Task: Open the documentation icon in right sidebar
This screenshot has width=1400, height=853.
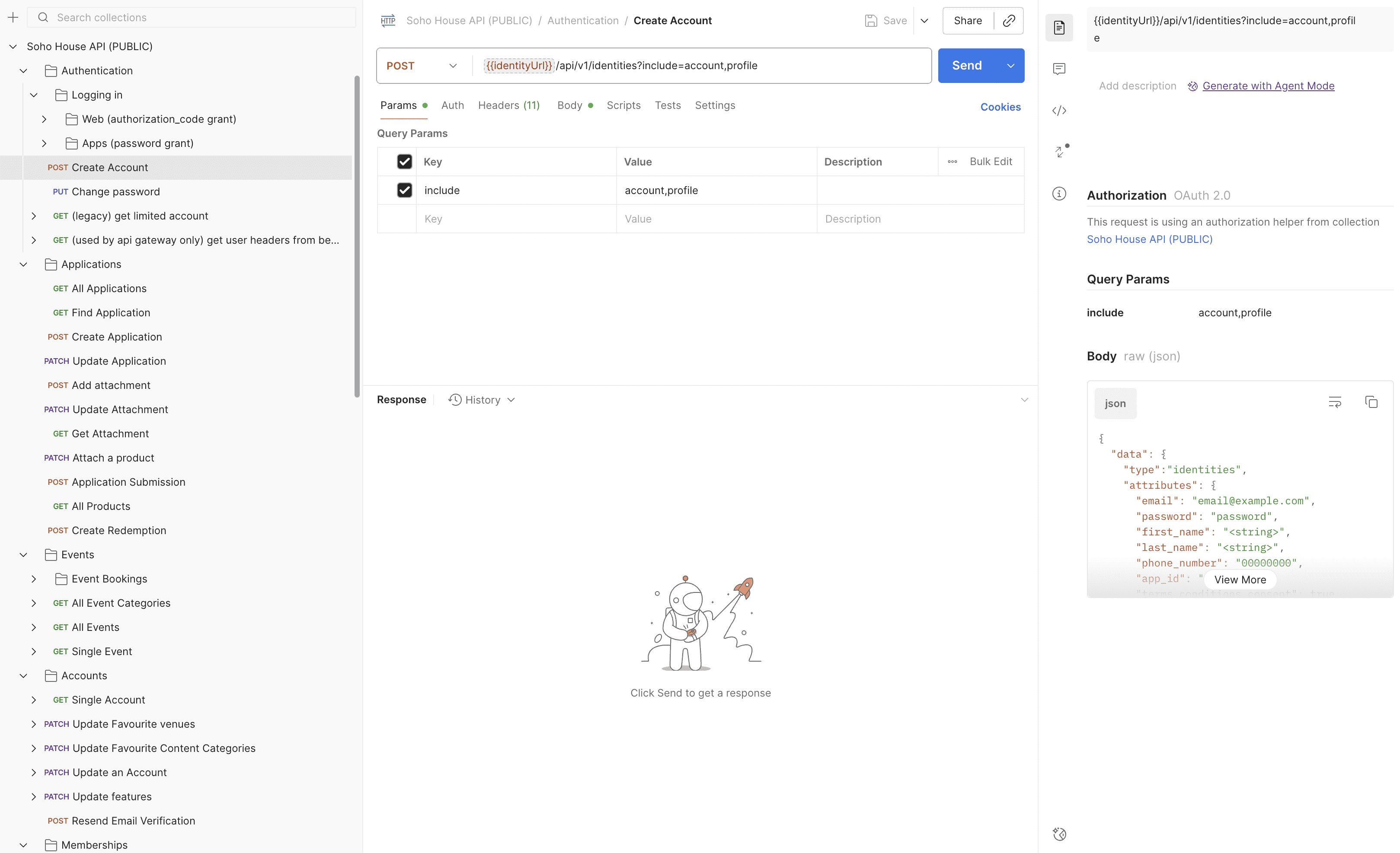Action: pos(1059,28)
